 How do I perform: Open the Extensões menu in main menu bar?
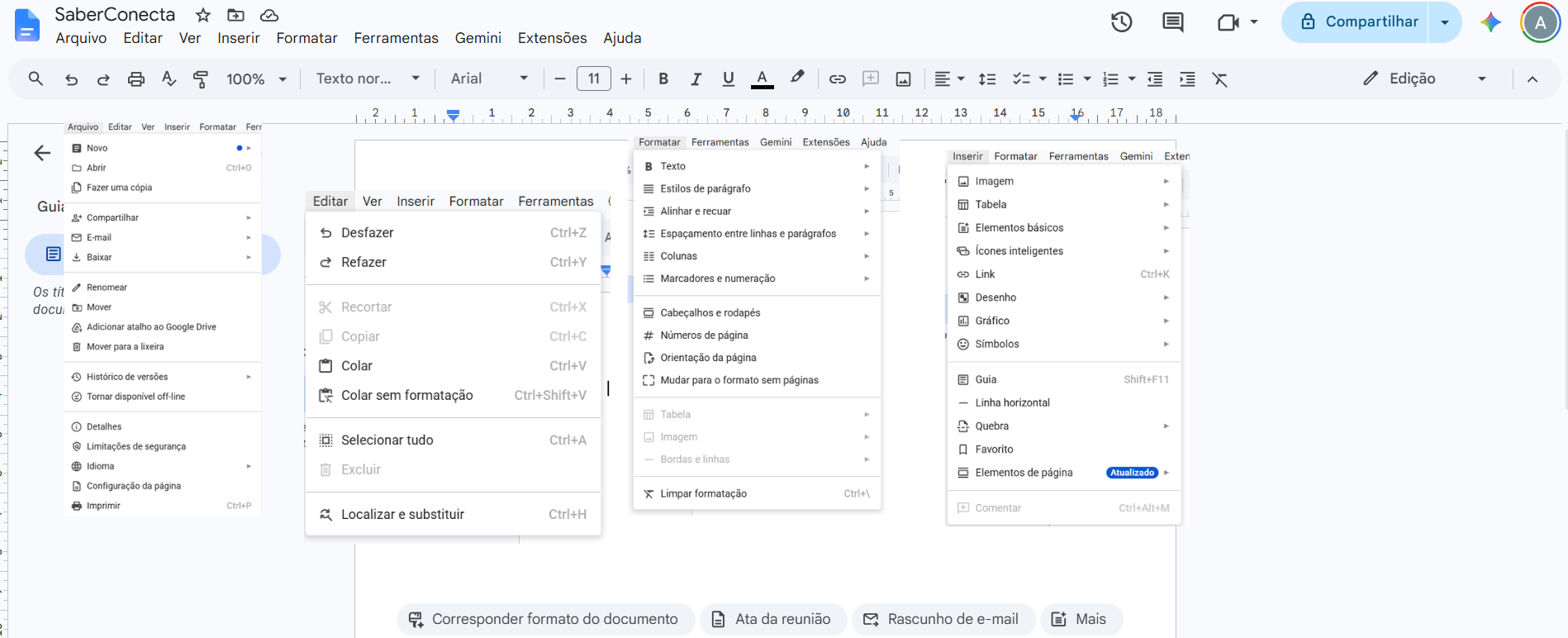pos(553,38)
